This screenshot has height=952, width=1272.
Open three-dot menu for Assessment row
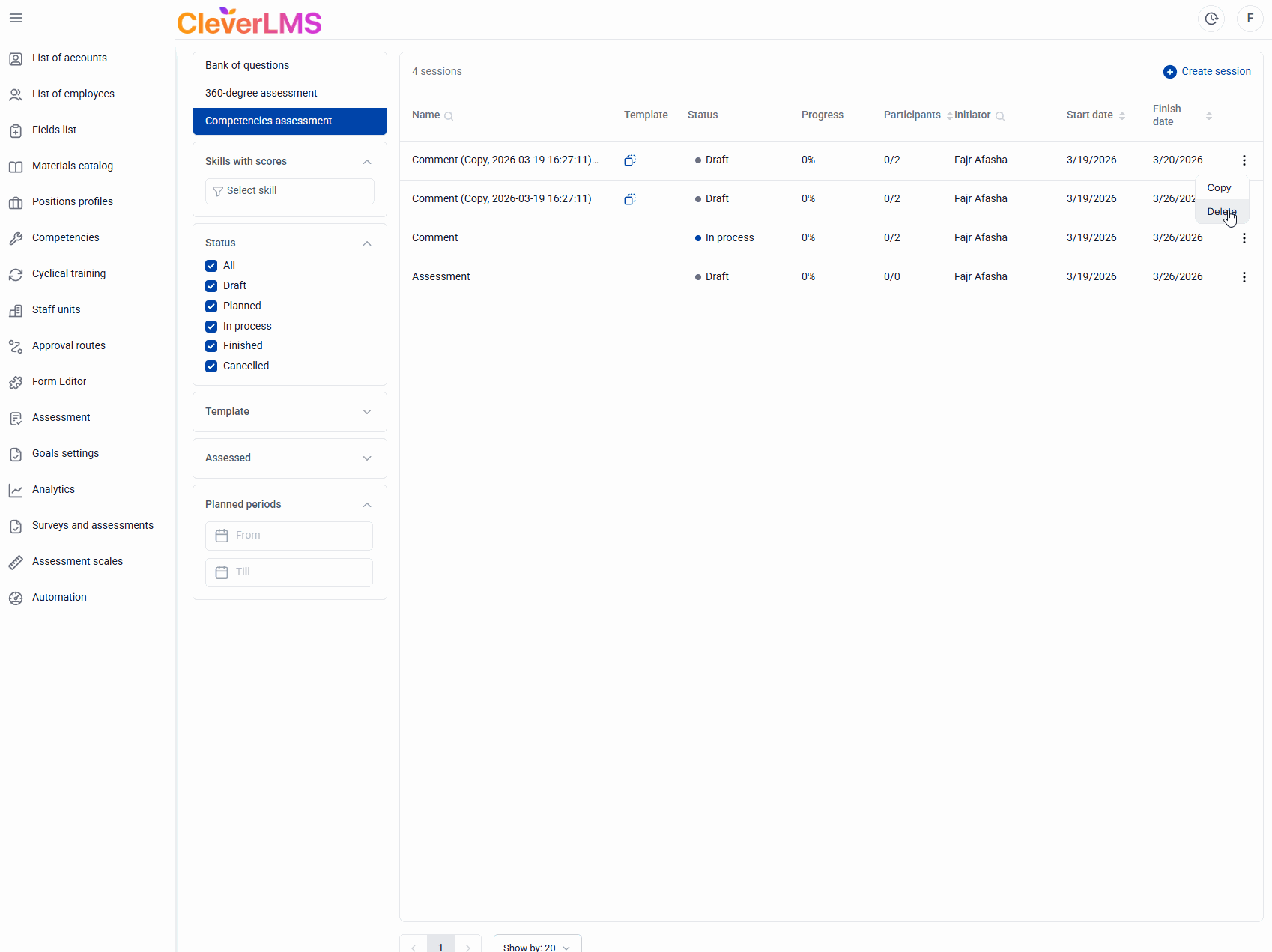tap(1244, 277)
